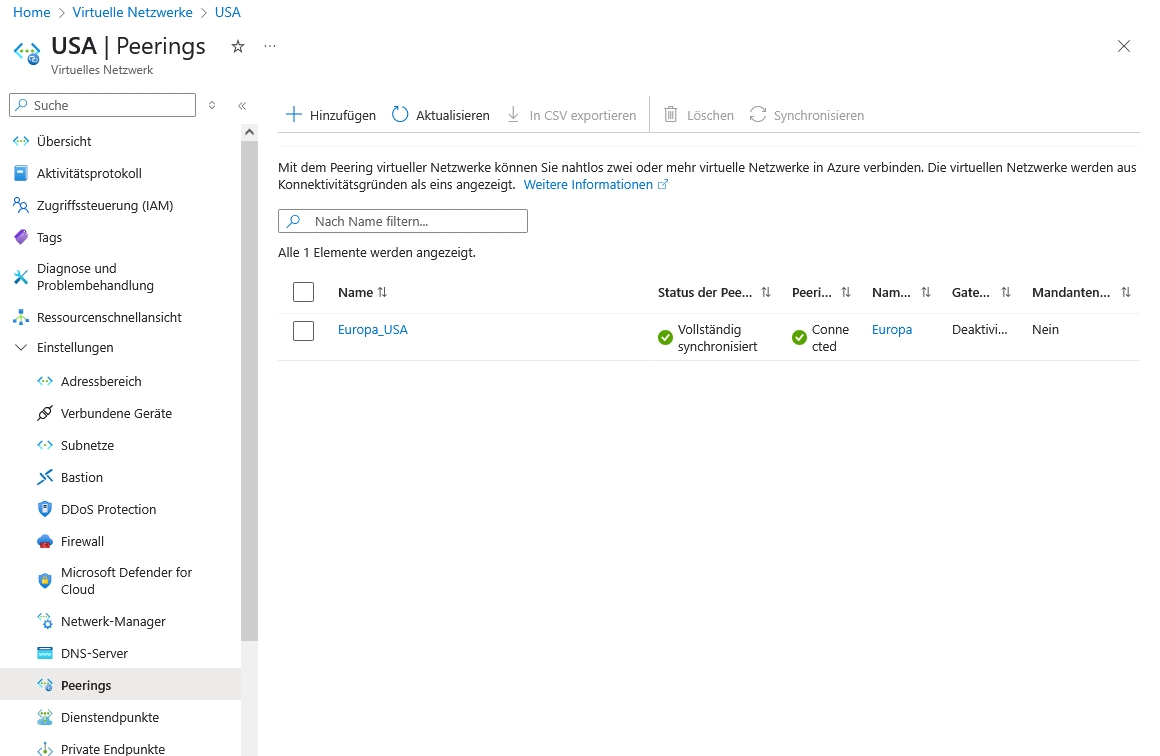Click the Hinzufügen plus icon
Image resolution: width=1160 pixels, height=756 pixels.
click(294, 115)
